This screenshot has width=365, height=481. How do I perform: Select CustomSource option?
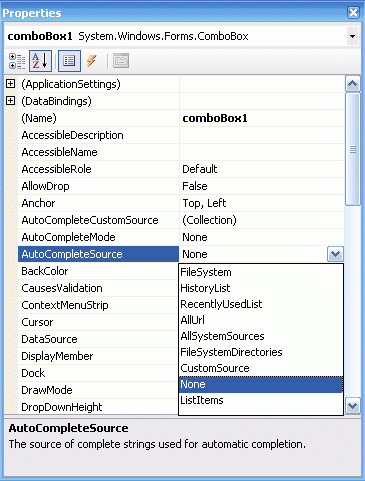click(261, 368)
